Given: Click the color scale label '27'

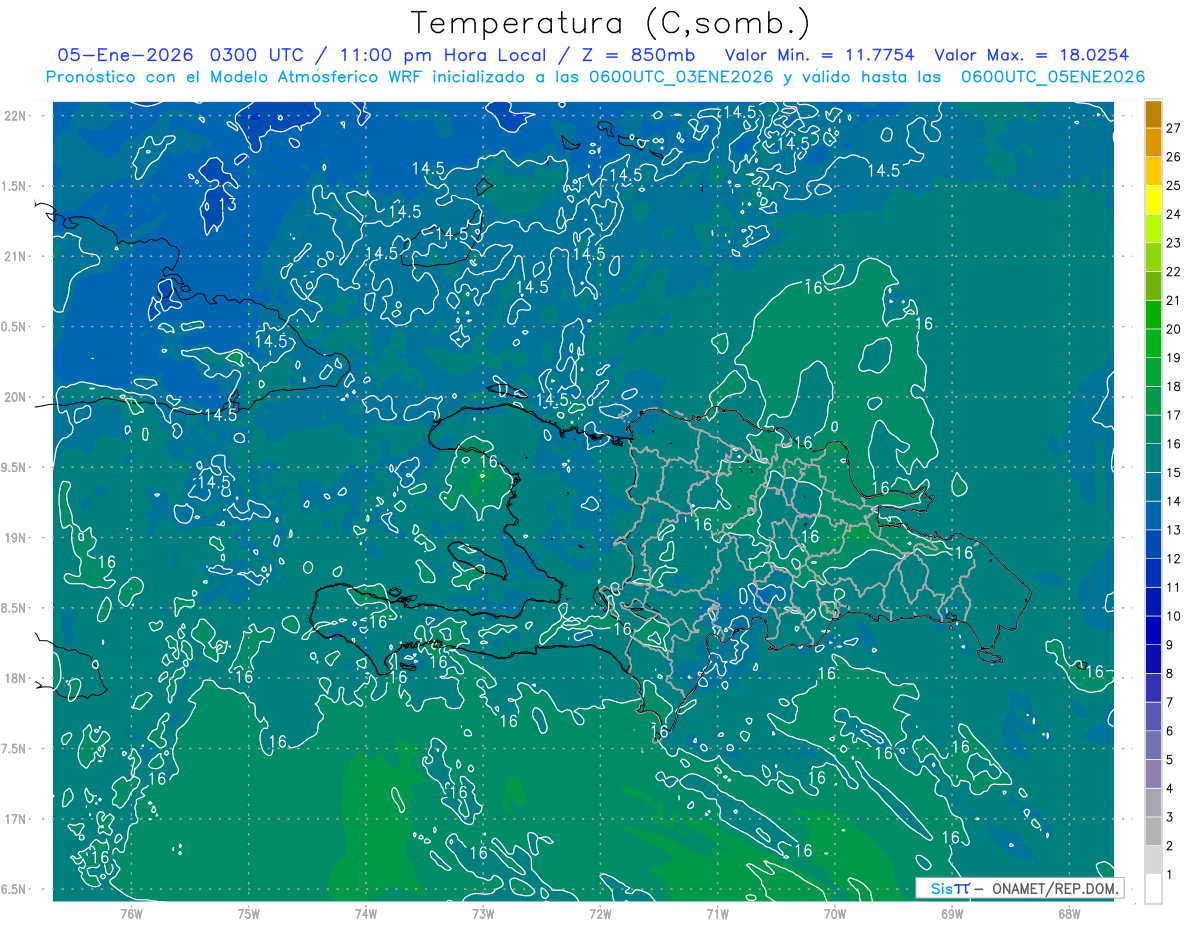Looking at the screenshot, I should click(x=1173, y=129).
